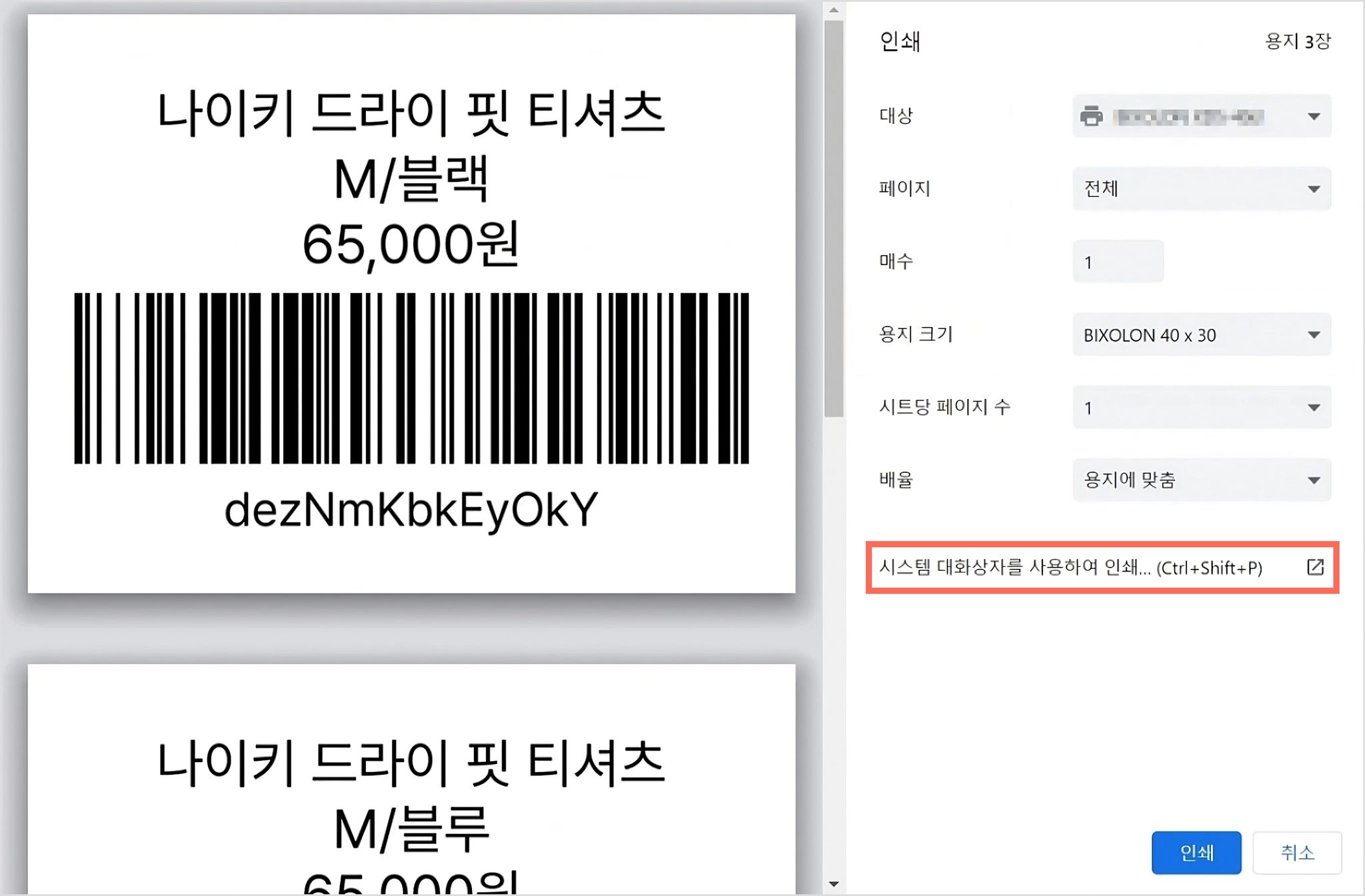Click the preview vertical scrollbar thumb
The image size is (1365, 896).
(x=834, y=219)
